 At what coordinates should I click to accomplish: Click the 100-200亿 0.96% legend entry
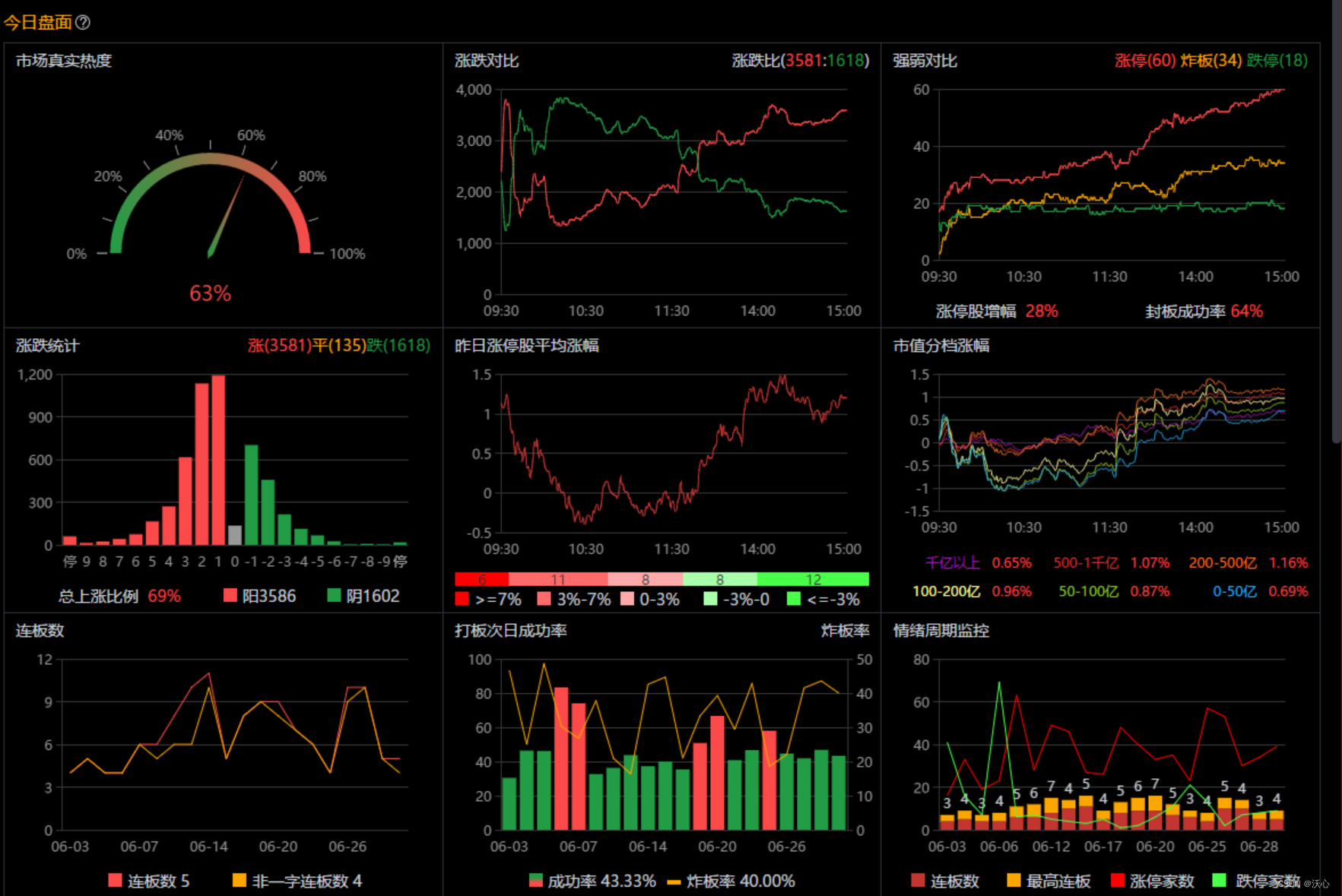pos(972,591)
